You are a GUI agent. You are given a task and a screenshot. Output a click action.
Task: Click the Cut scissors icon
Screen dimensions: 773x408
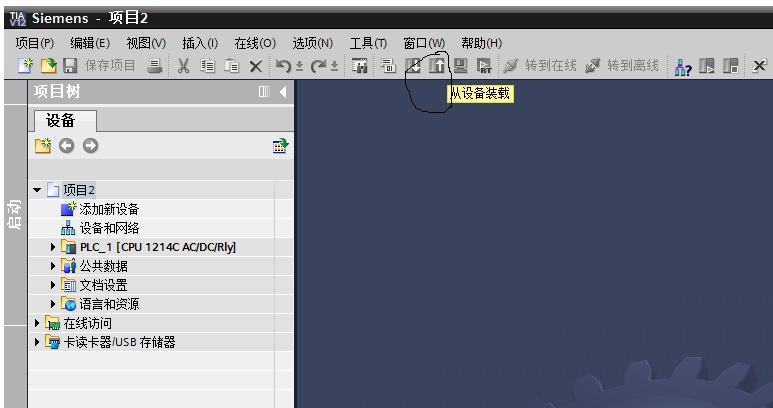183,66
